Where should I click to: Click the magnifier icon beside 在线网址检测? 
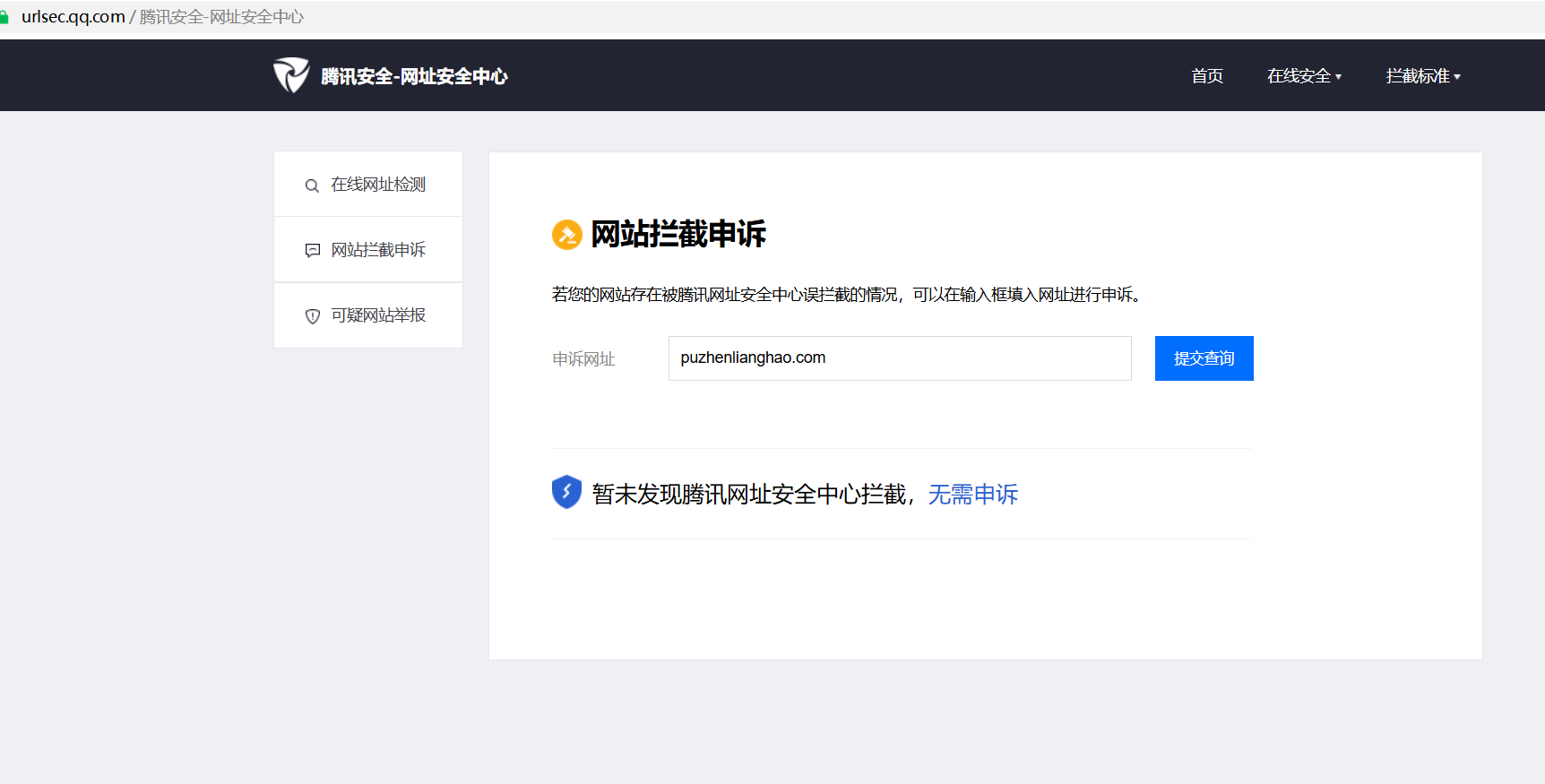312,185
